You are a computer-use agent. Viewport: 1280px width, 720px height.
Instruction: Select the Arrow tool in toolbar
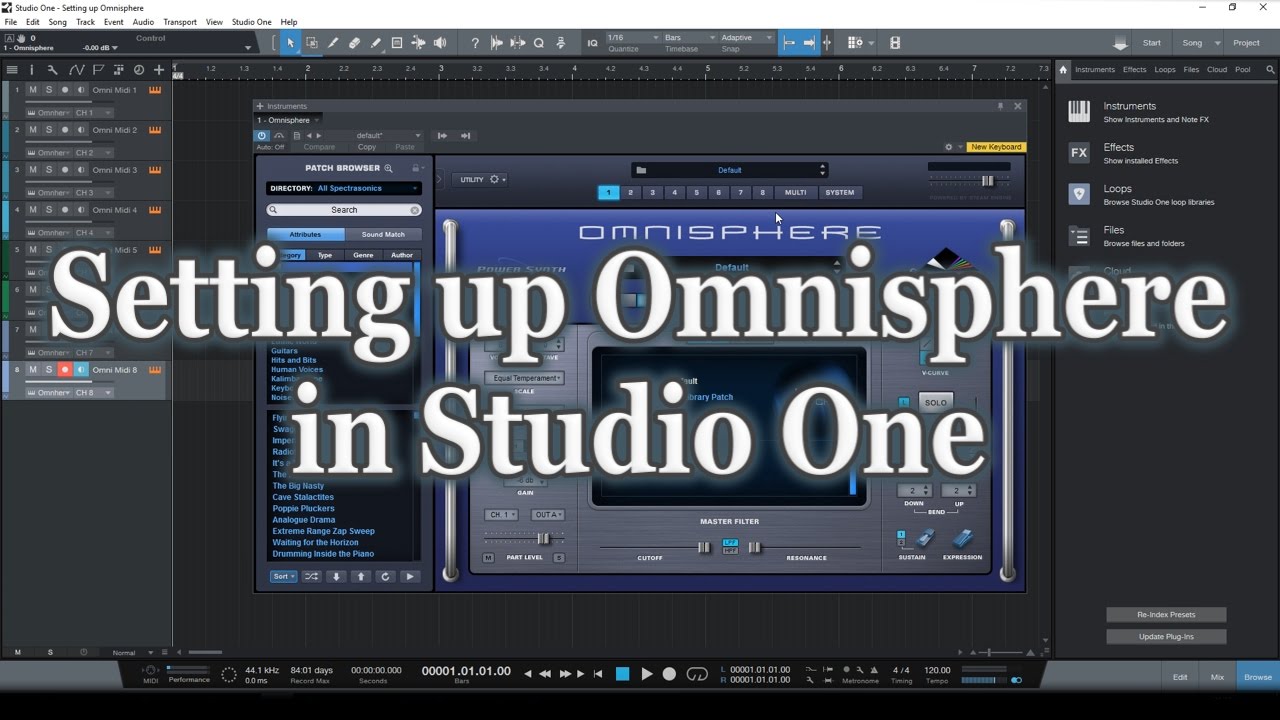point(290,43)
